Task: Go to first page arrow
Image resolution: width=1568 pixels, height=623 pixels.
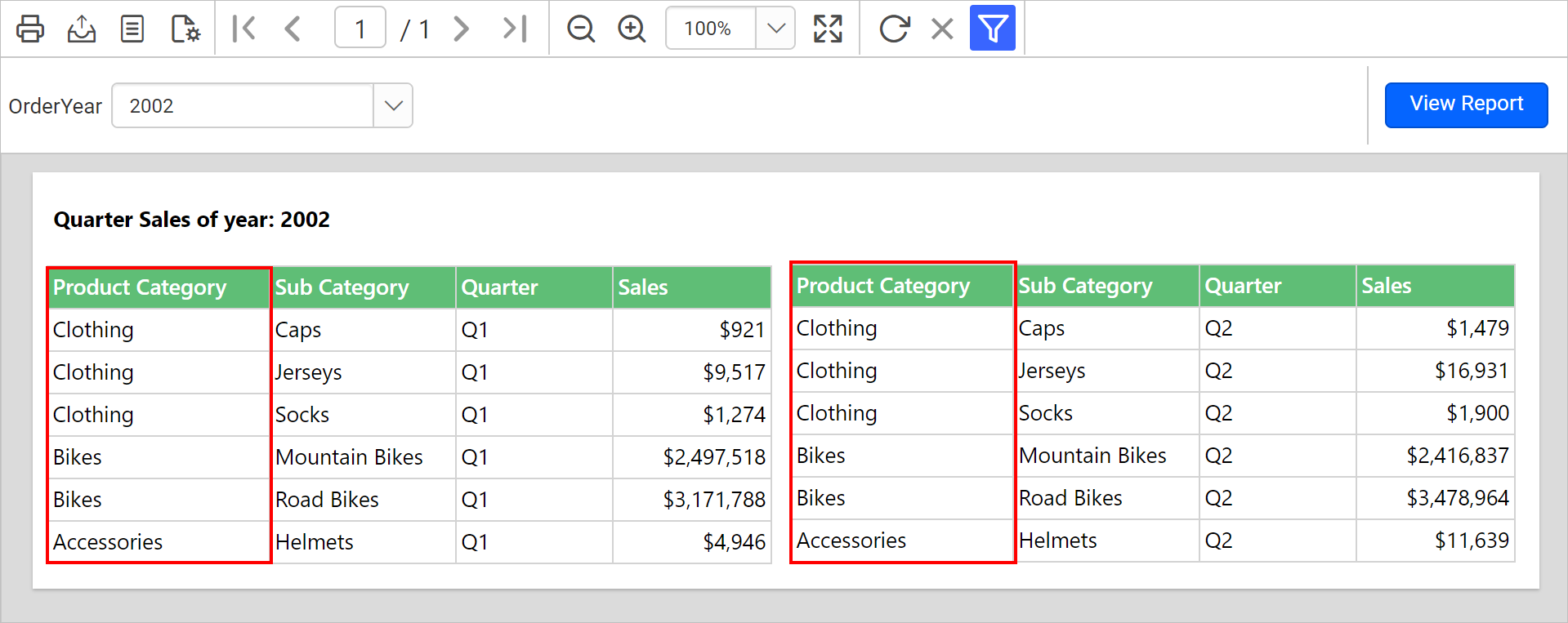Action: pyautogui.click(x=243, y=29)
